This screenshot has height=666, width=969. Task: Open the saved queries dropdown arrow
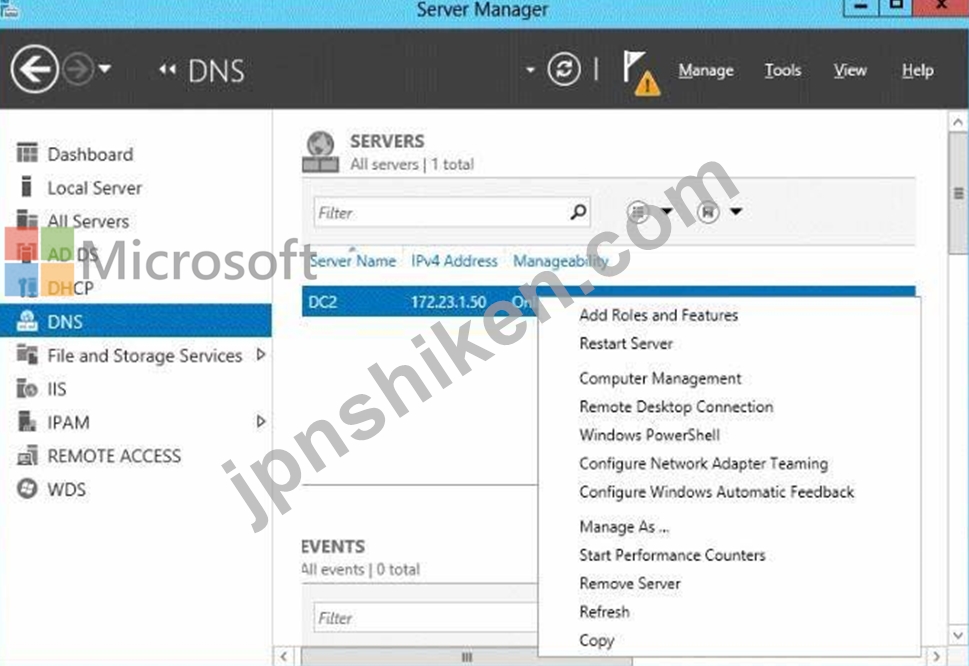735,212
